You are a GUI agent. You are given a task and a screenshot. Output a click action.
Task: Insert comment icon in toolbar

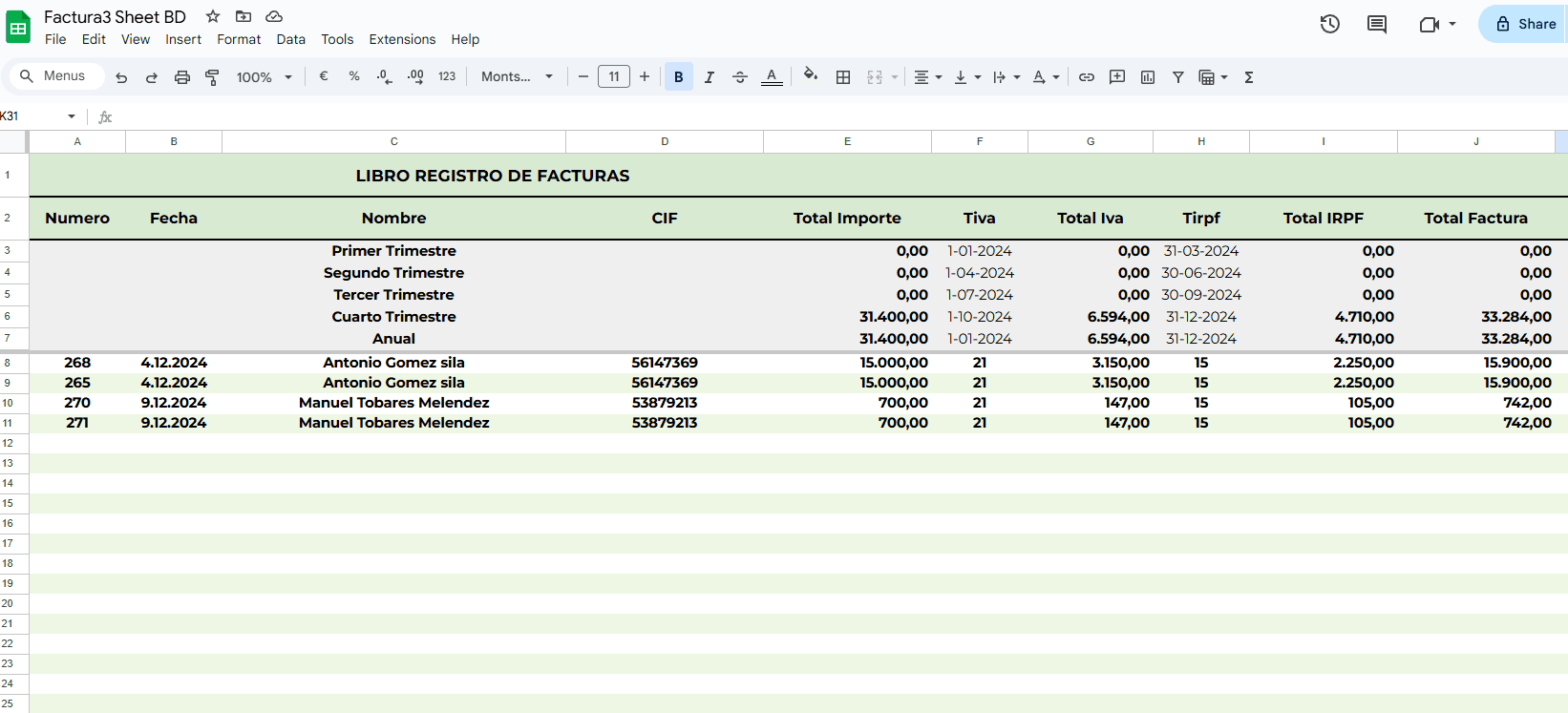(1117, 77)
